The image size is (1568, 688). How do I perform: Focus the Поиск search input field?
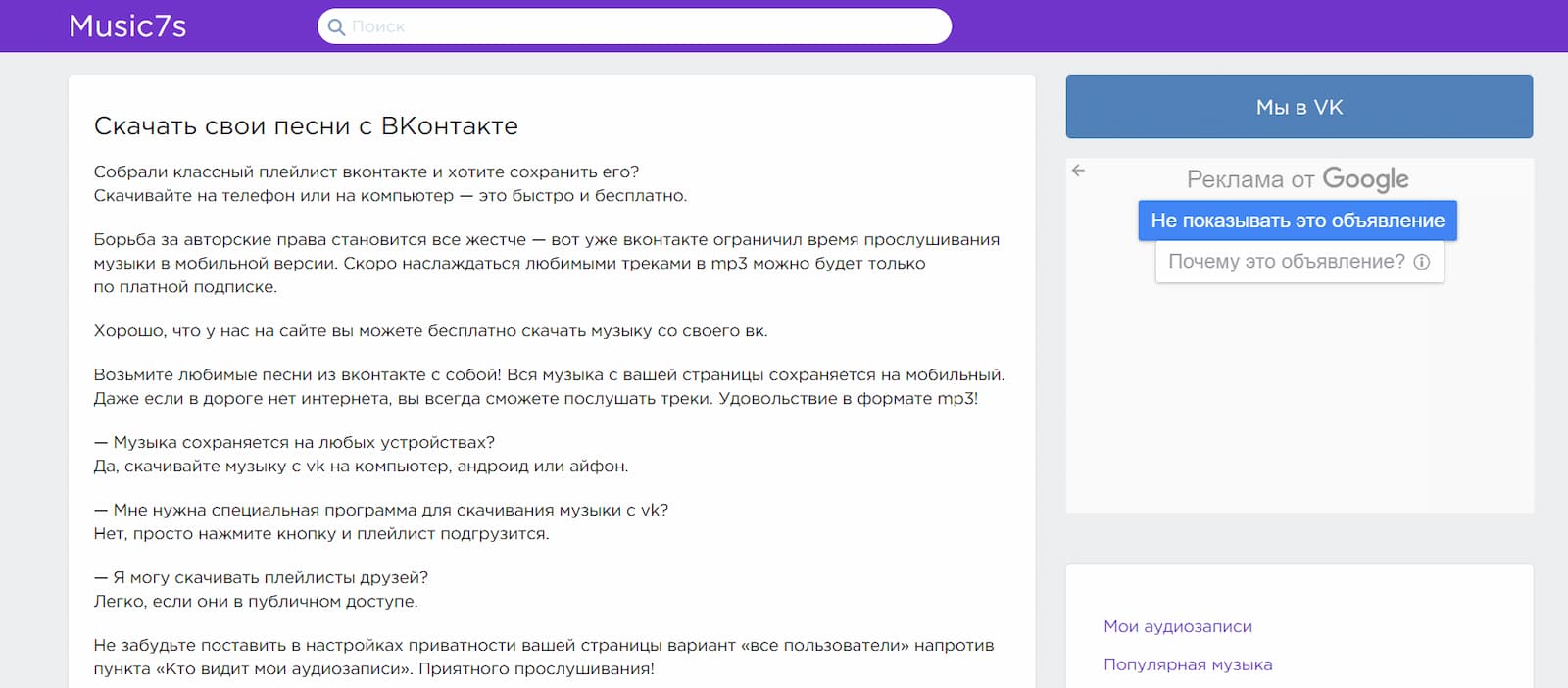click(x=634, y=26)
